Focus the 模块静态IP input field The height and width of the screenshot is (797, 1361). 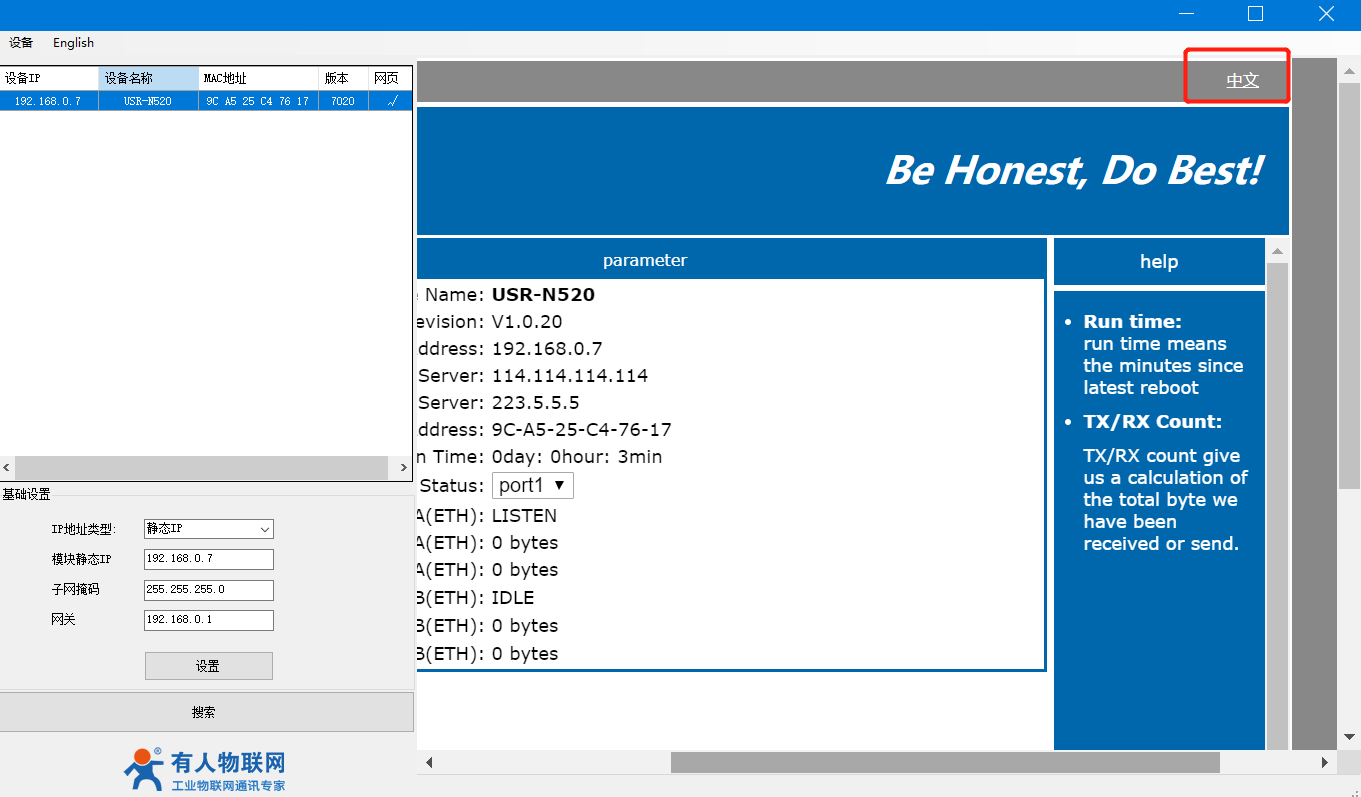(208, 559)
